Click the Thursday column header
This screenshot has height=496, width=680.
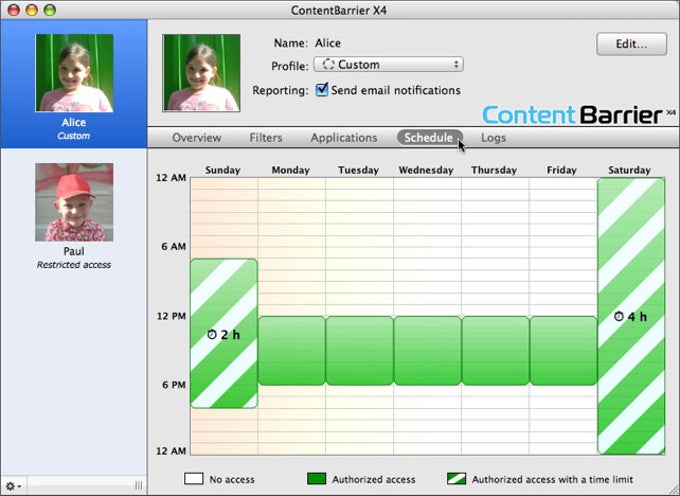click(494, 170)
